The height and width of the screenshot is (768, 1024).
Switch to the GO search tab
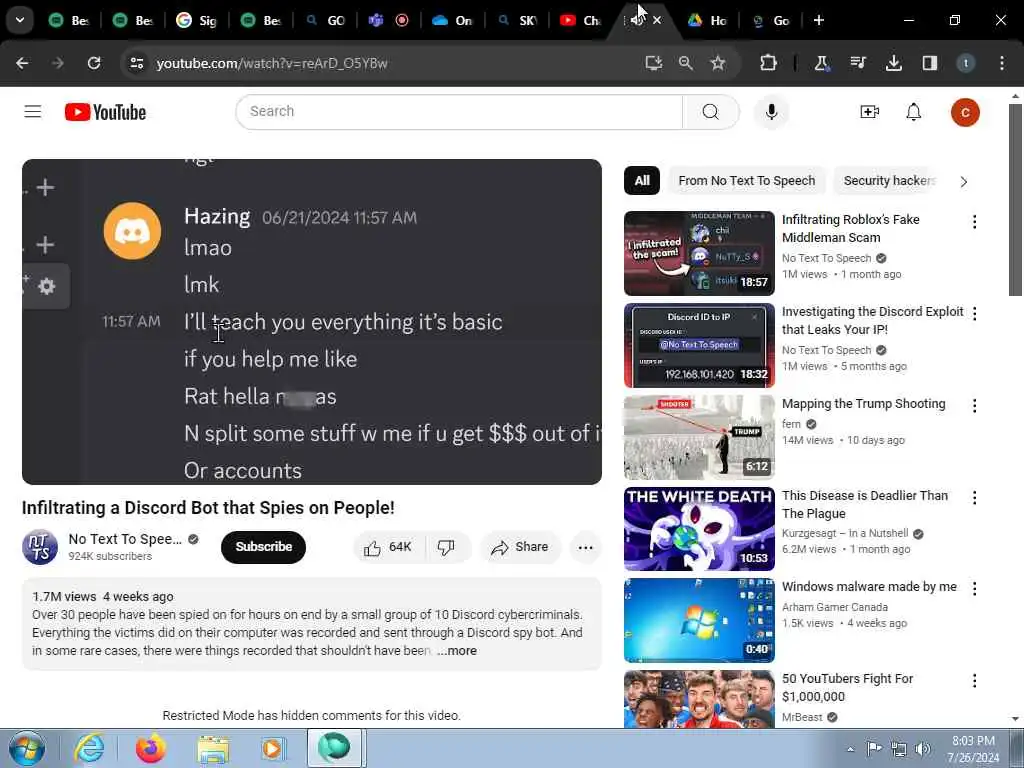325,20
